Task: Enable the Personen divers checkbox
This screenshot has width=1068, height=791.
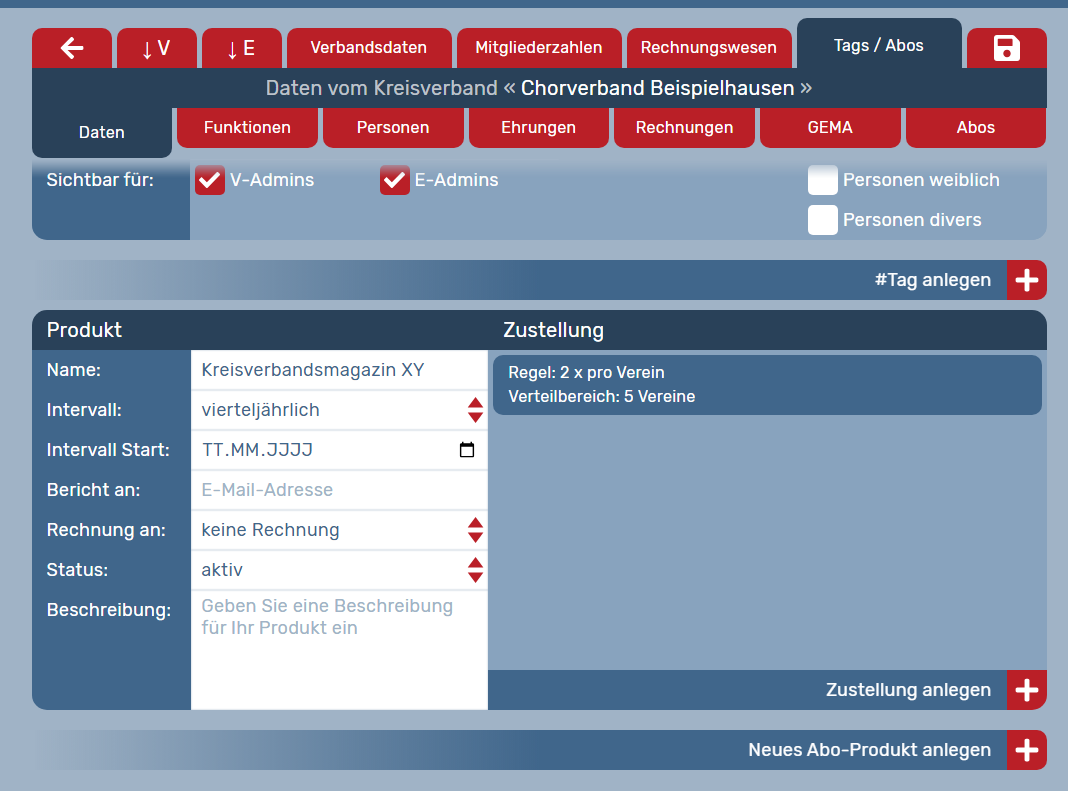Action: pos(823,220)
